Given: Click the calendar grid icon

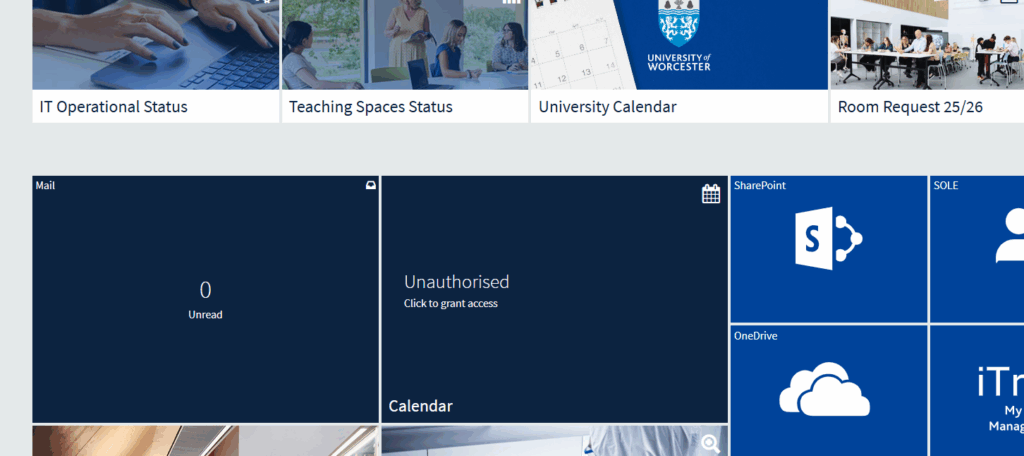Looking at the screenshot, I should (x=711, y=194).
